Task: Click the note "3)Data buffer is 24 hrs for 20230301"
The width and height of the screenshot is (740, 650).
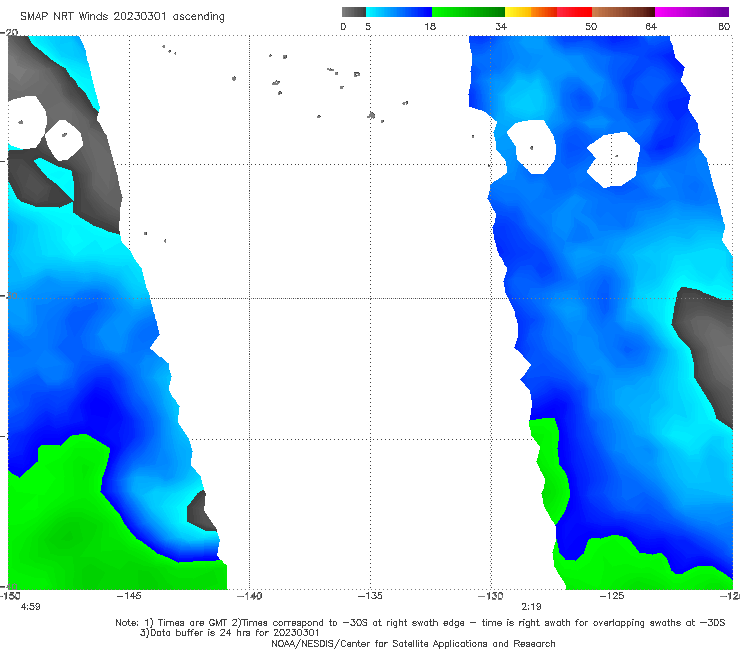Action: tap(230, 633)
